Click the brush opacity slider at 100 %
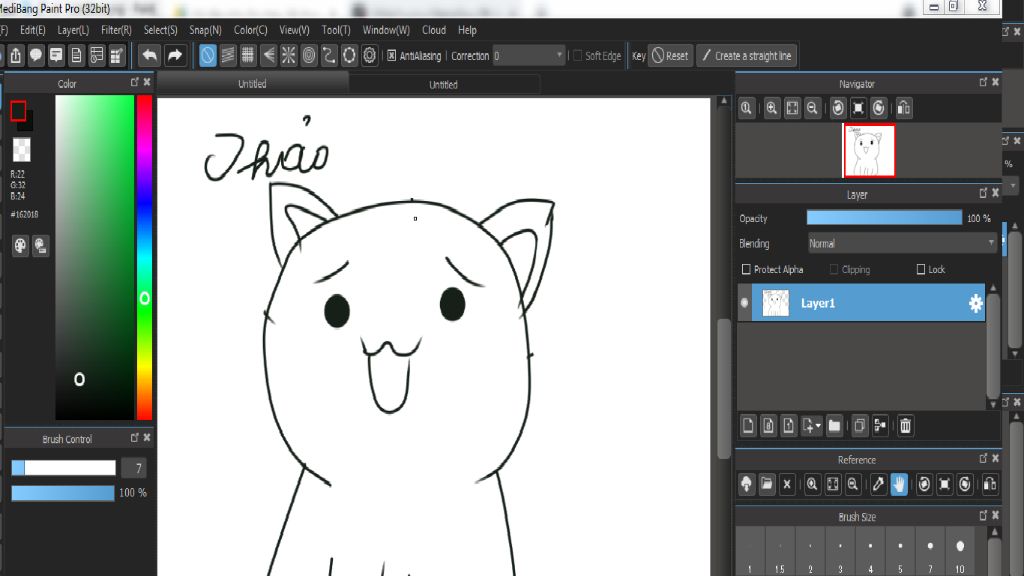This screenshot has height=576, width=1024. (x=63, y=492)
